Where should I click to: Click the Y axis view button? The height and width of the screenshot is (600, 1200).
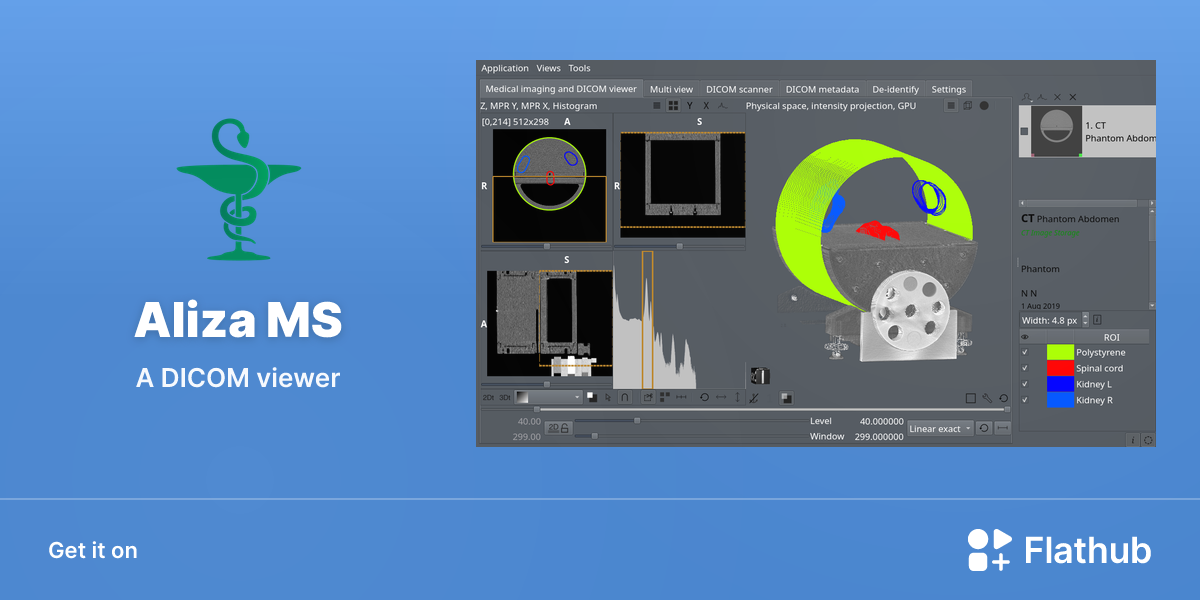coord(689,105)
